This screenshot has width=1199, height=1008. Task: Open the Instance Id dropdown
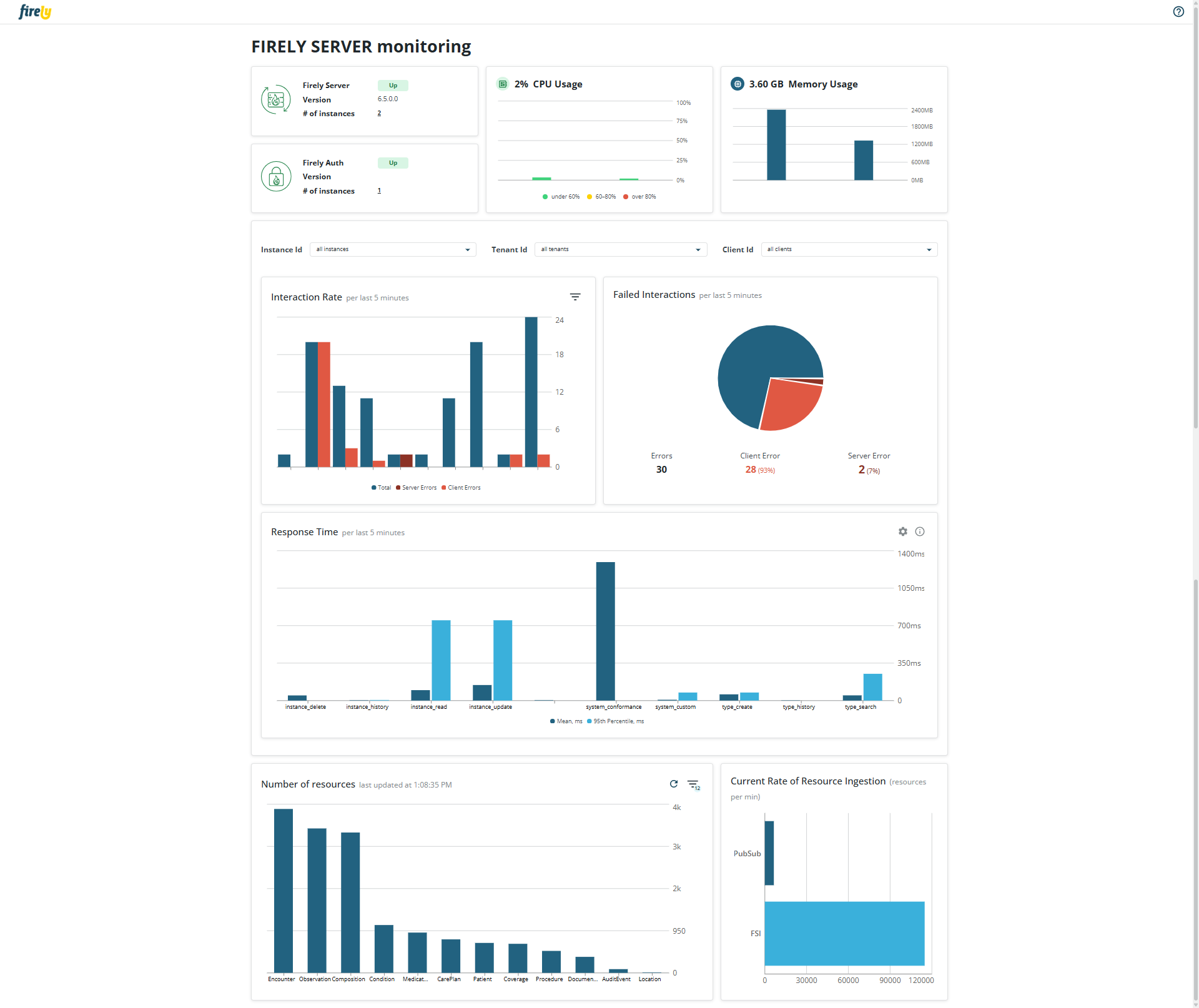[x=393, y=249]
